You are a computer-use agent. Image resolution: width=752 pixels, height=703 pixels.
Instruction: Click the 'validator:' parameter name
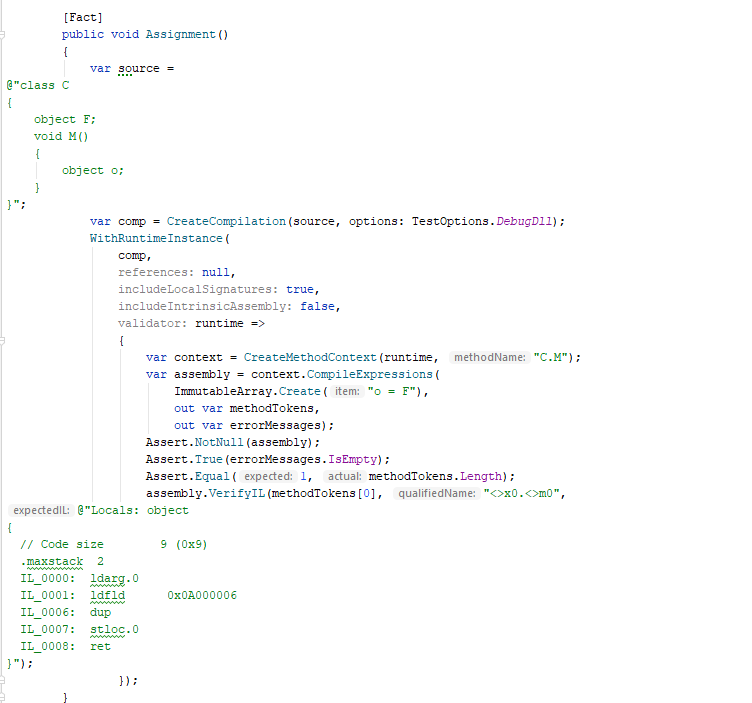coord(153,324)
